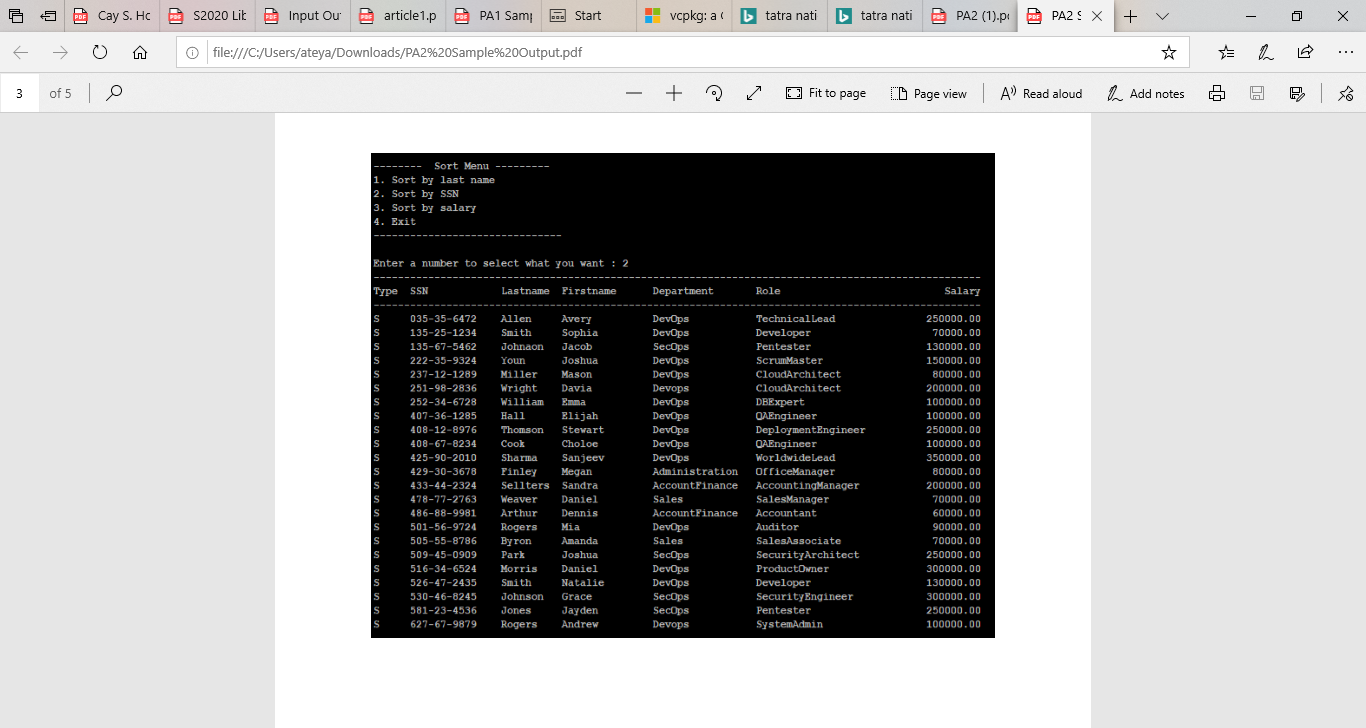Switch to the PA2 (1) tab

[x=968, y=16]
